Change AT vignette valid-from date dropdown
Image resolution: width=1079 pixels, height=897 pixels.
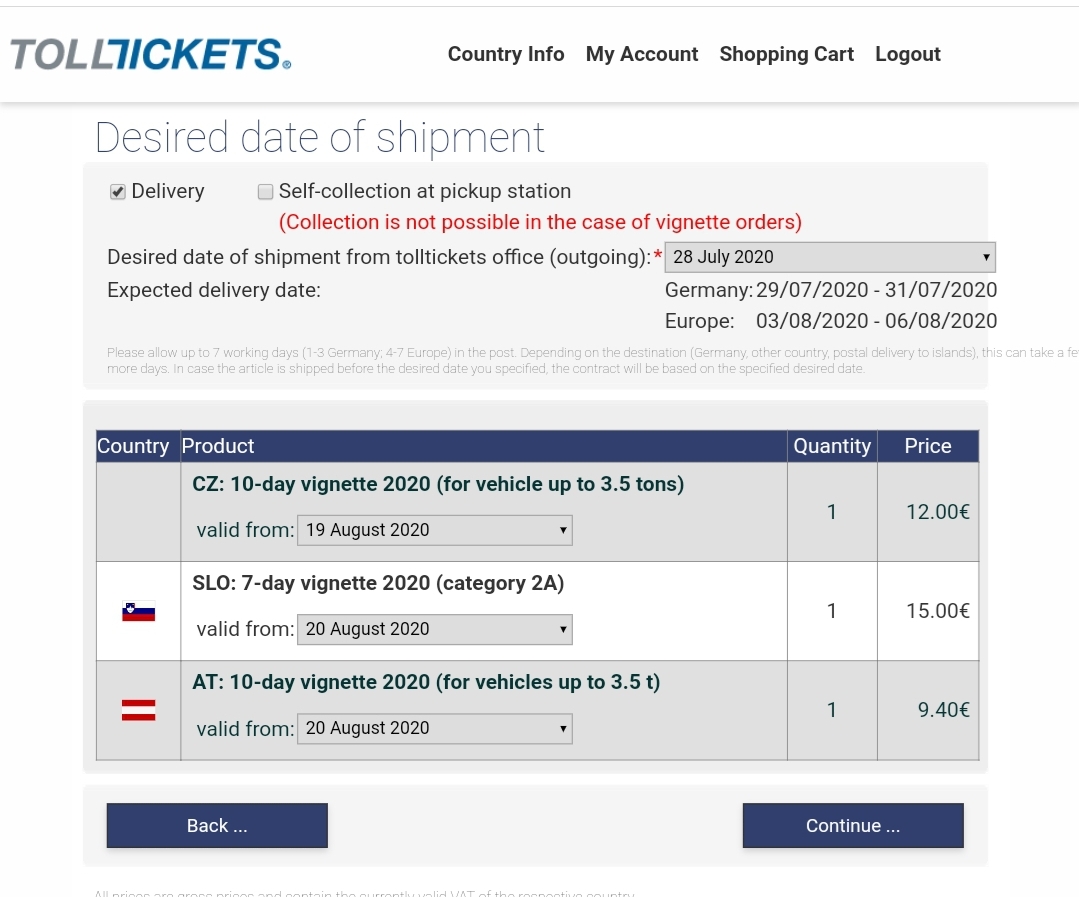pos(434,728)
